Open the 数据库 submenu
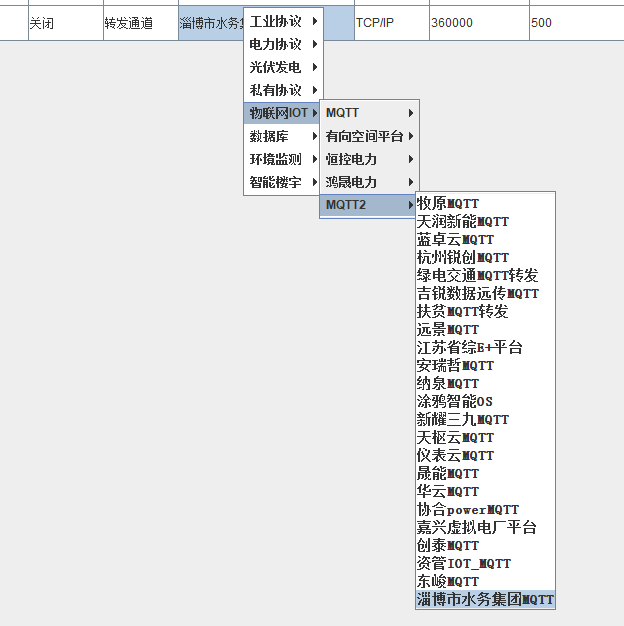The image size is (624, 626). pos(281,136)
